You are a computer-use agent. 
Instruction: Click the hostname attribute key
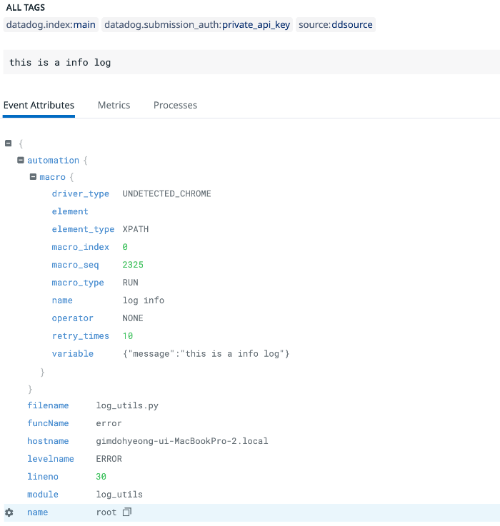coord(48,441)
